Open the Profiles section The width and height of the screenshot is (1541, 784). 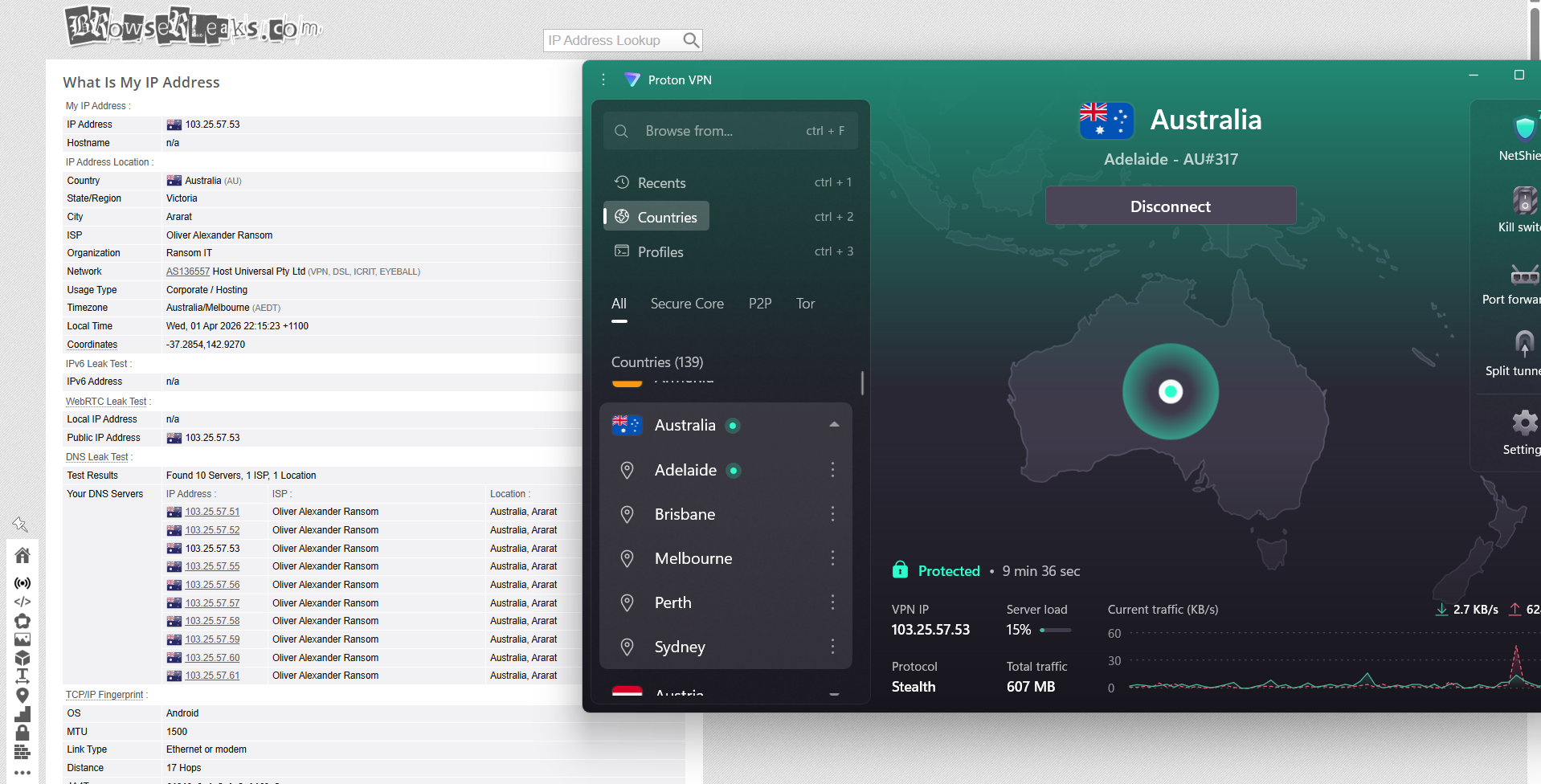click(659, 251)
